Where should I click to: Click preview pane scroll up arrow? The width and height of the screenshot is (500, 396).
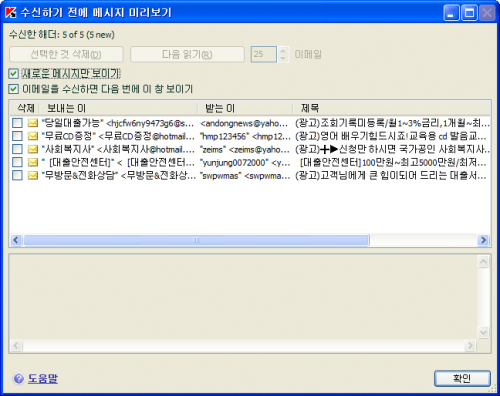tap(483, 262)
